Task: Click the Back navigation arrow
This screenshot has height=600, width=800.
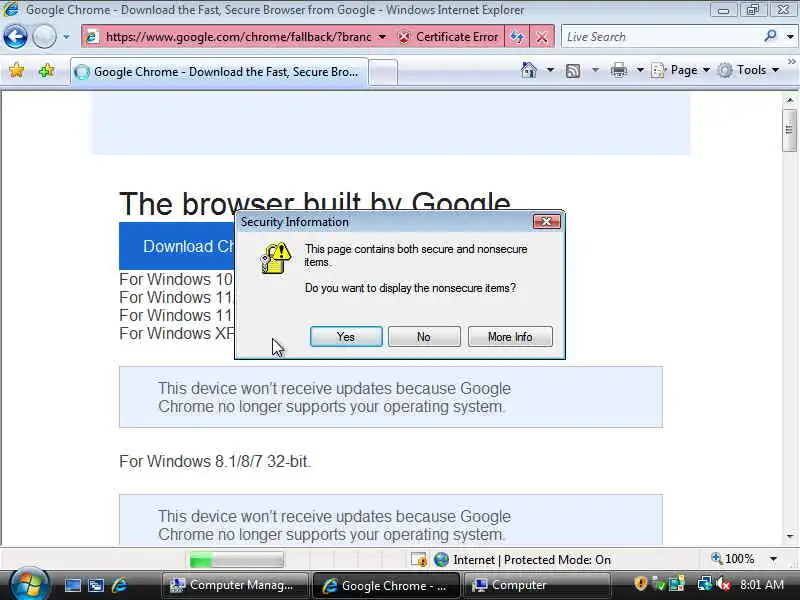Action: (15, 37)
